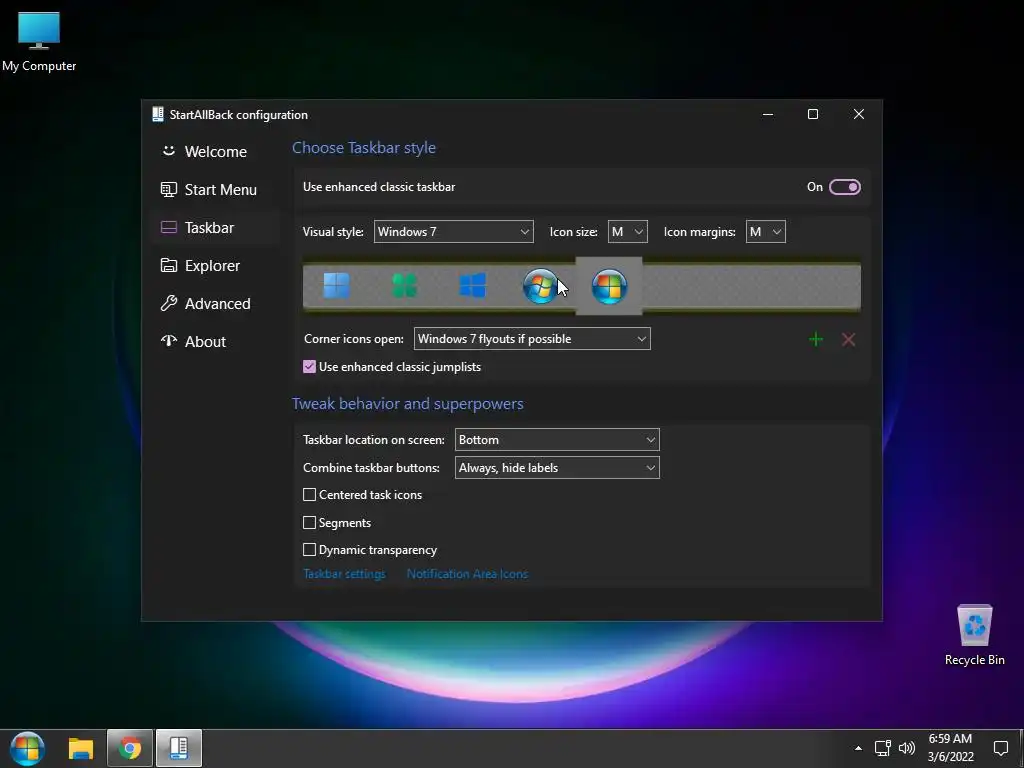Open the Icon size dropdown
Viewport: 1024px width, 768px height.
[628, 232]
